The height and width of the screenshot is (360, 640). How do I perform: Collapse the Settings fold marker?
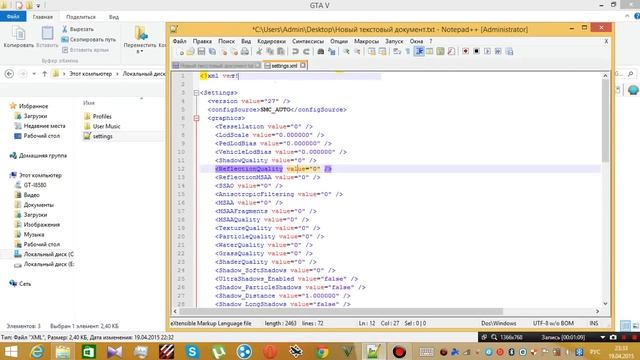tap(196, 93)
